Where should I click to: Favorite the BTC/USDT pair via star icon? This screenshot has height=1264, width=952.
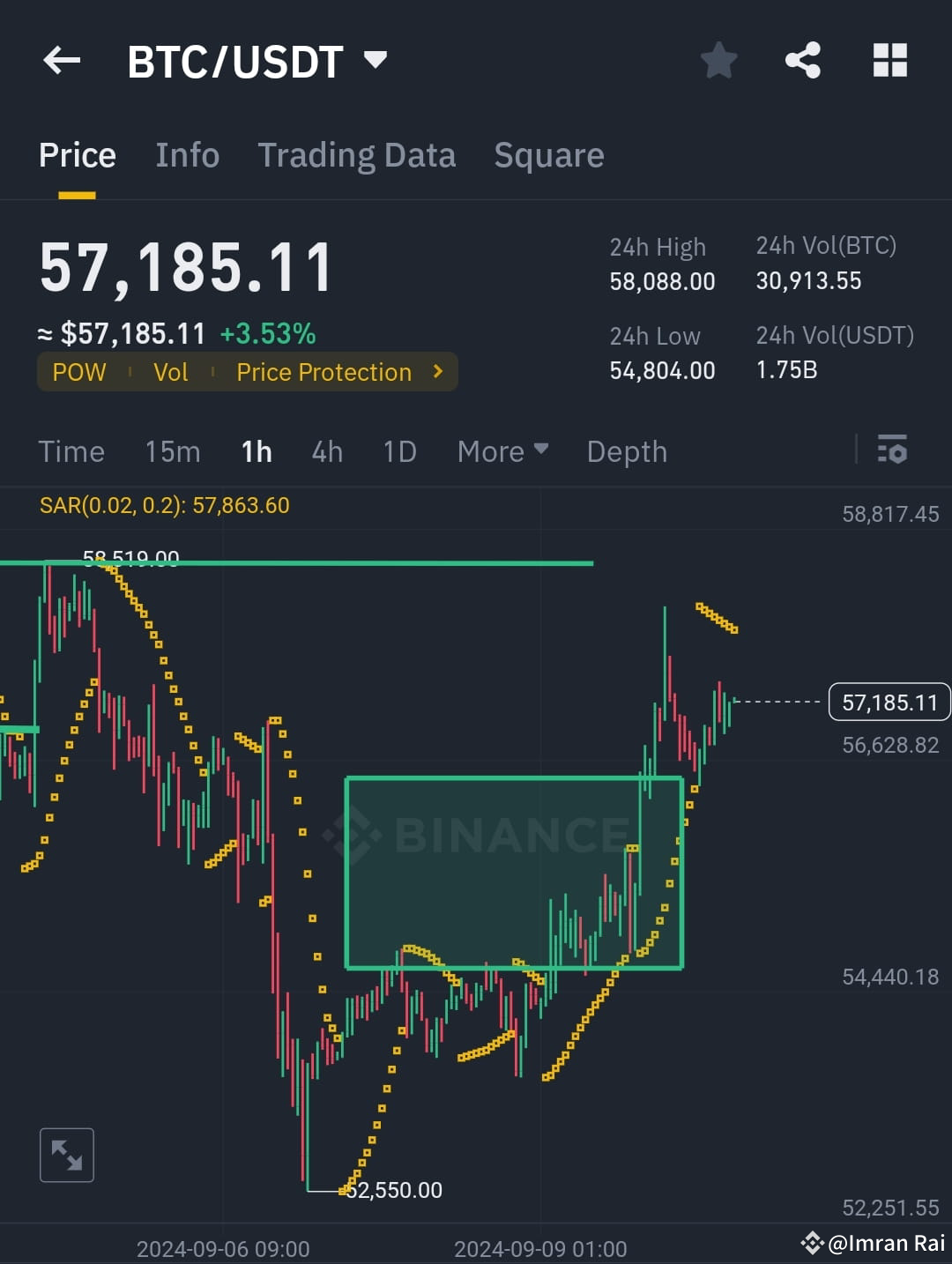pos(718,60)
